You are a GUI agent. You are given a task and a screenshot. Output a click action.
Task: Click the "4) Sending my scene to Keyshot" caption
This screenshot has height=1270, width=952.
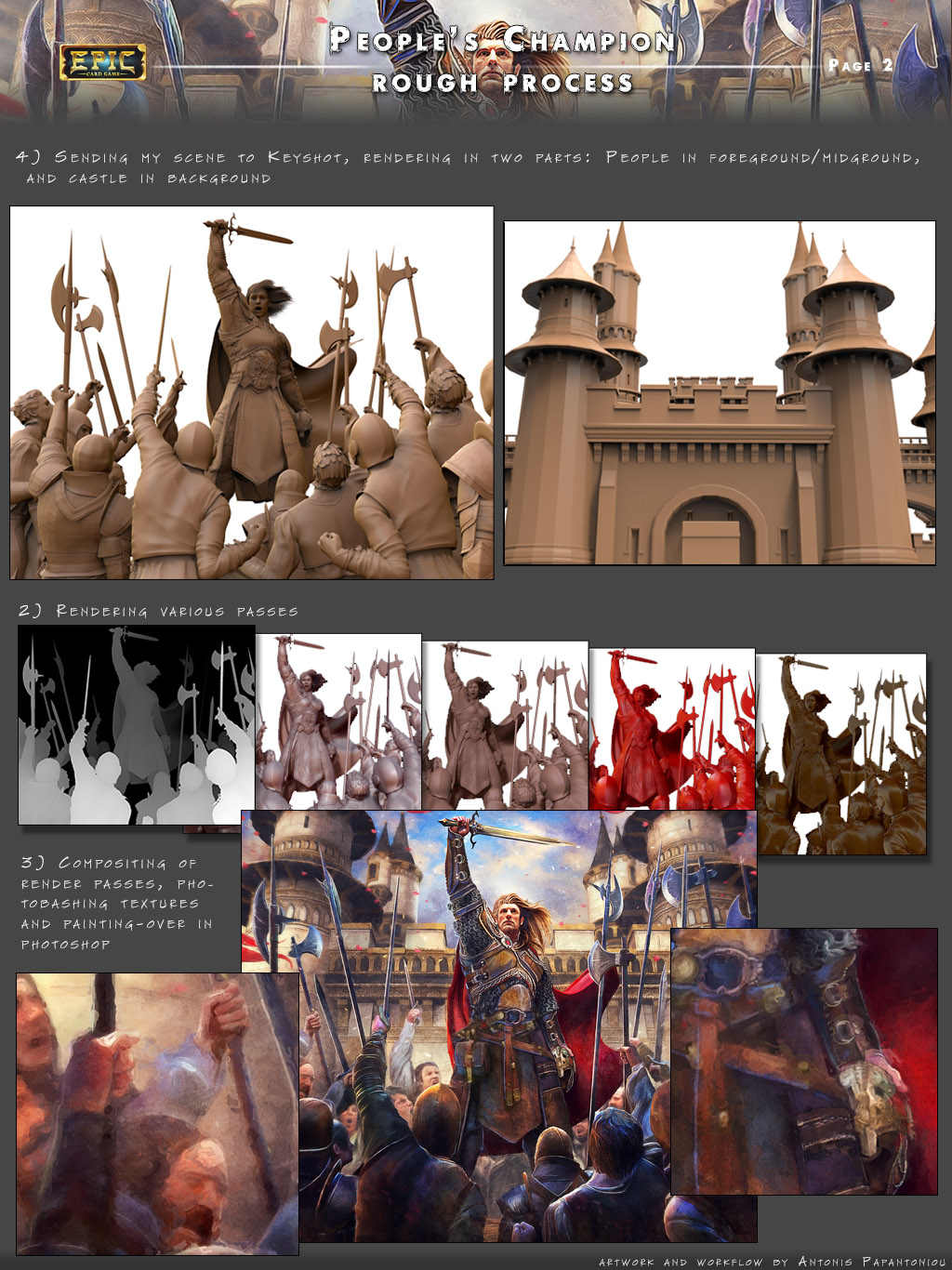469,167
